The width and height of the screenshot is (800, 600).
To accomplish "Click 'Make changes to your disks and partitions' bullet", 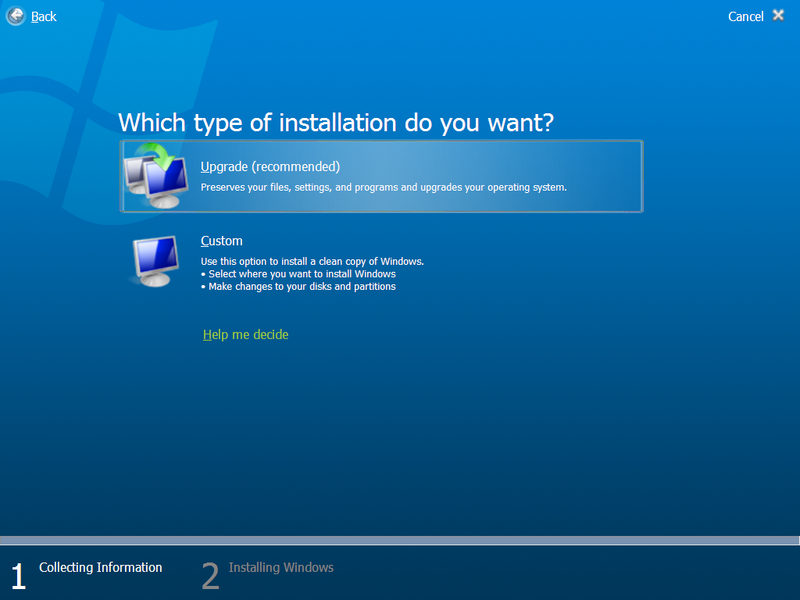I will (298, 287).
